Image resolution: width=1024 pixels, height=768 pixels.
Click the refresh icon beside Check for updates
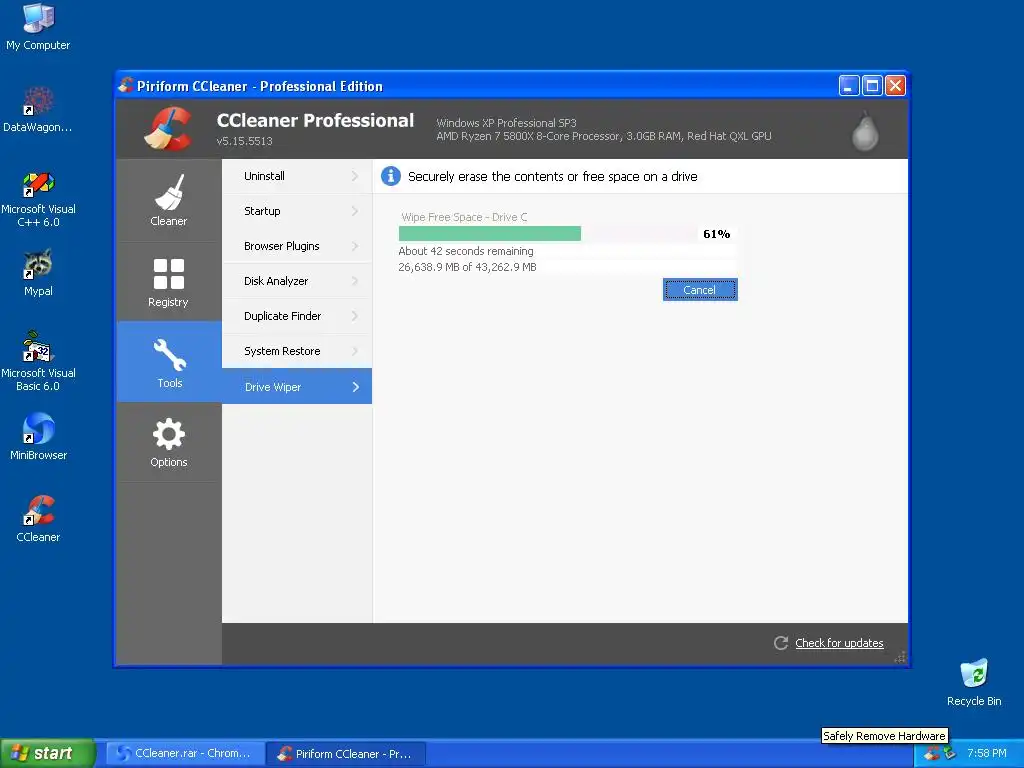[x=781, y=643]
